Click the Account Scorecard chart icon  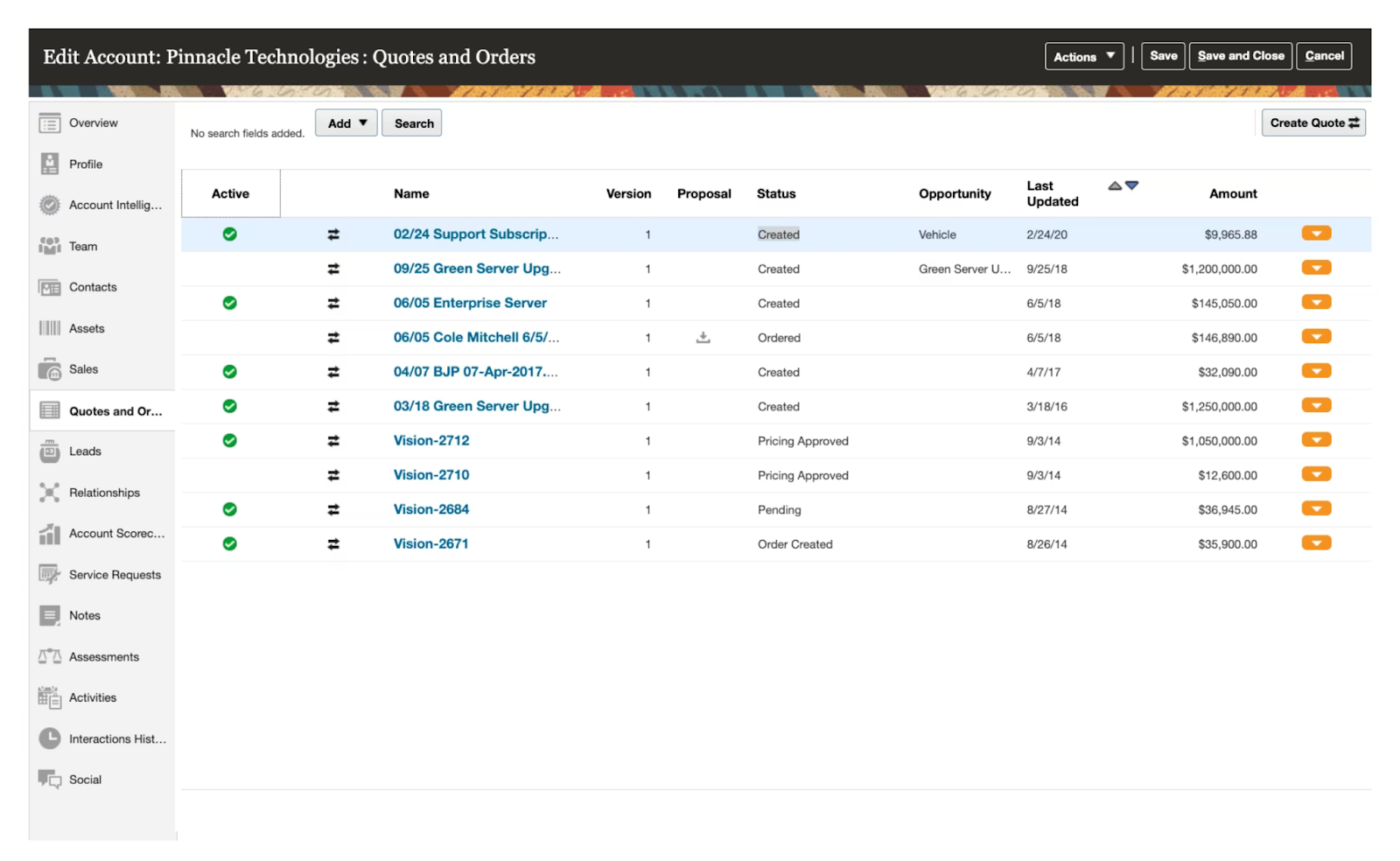(x=50, y=534)
